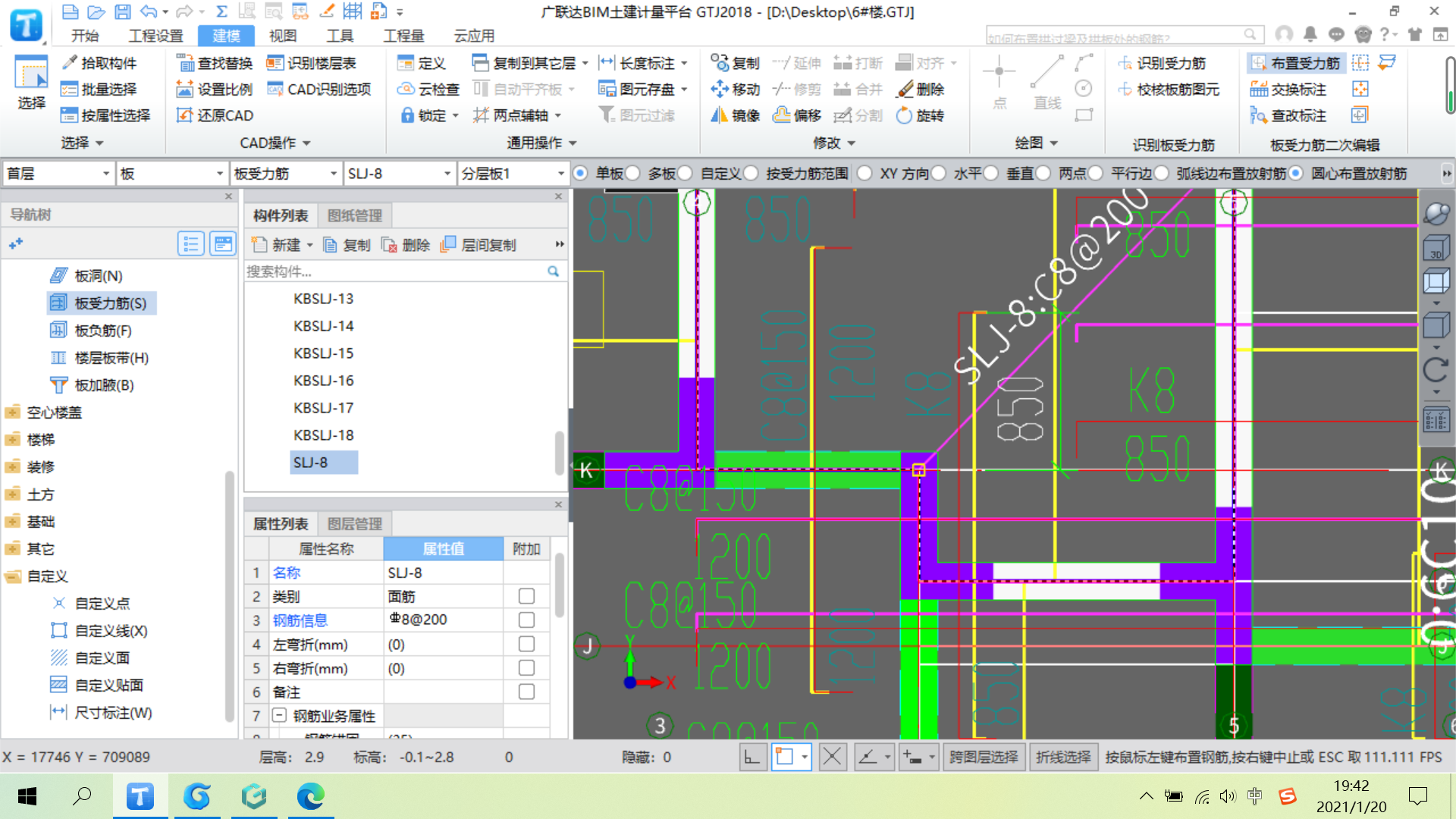This screenshot has width=1456, height=819.
Task: Click the 板负筋(F) tree item
Action: point(91,331)
